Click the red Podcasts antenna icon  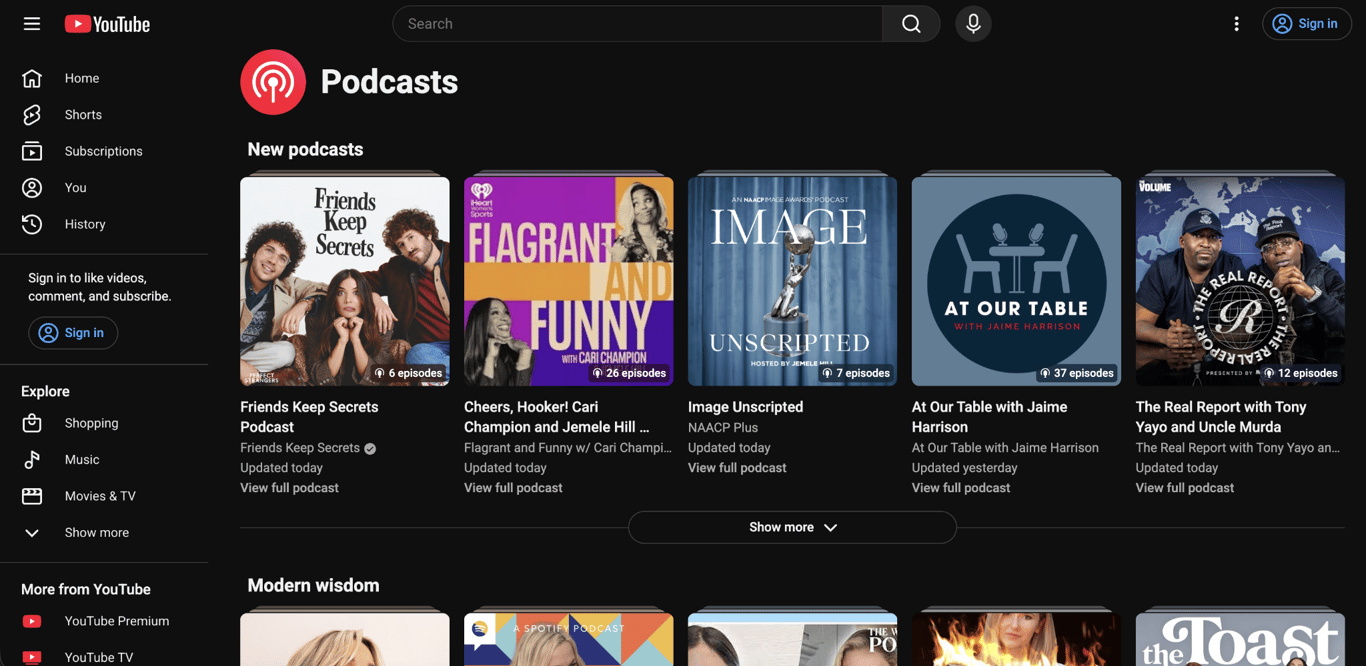(272, 81)
